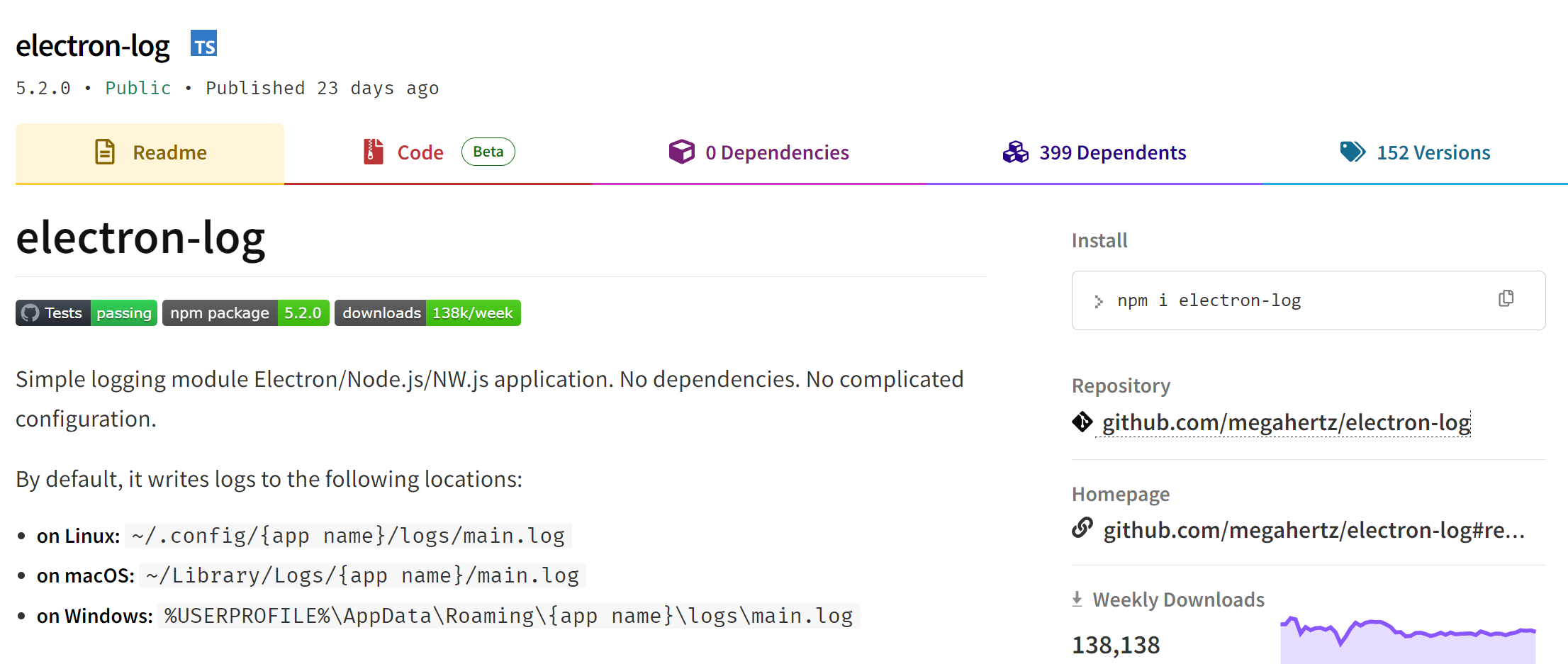Switch to the Code tab
Viewport: 1568px width, 664px height.
coord(438,153)
